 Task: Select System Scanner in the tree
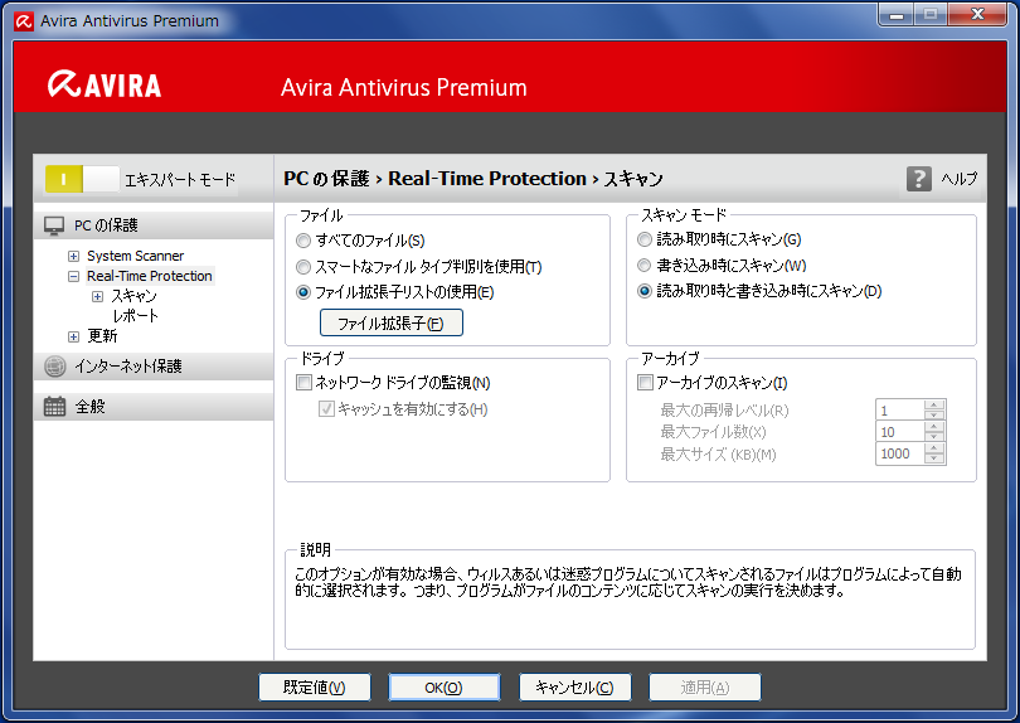135,256
